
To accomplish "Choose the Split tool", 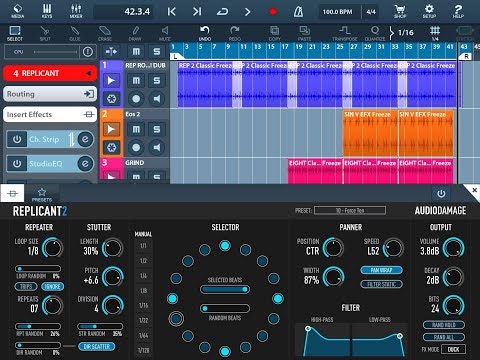I will 45,33.
